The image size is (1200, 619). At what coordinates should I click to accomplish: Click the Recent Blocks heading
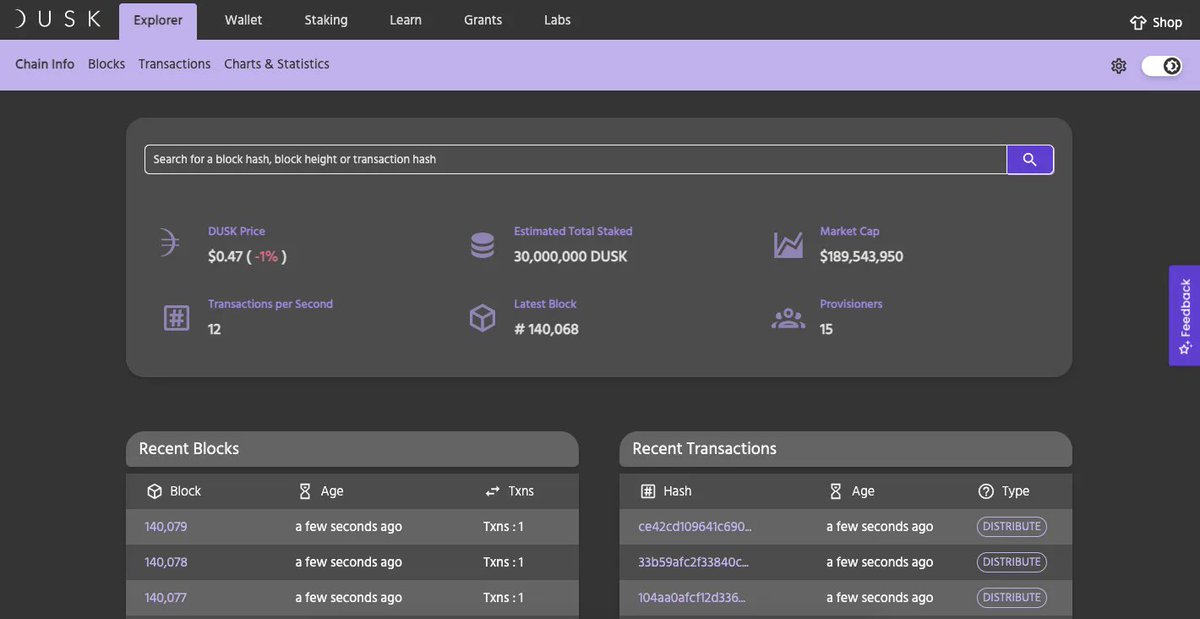(189, 449)
